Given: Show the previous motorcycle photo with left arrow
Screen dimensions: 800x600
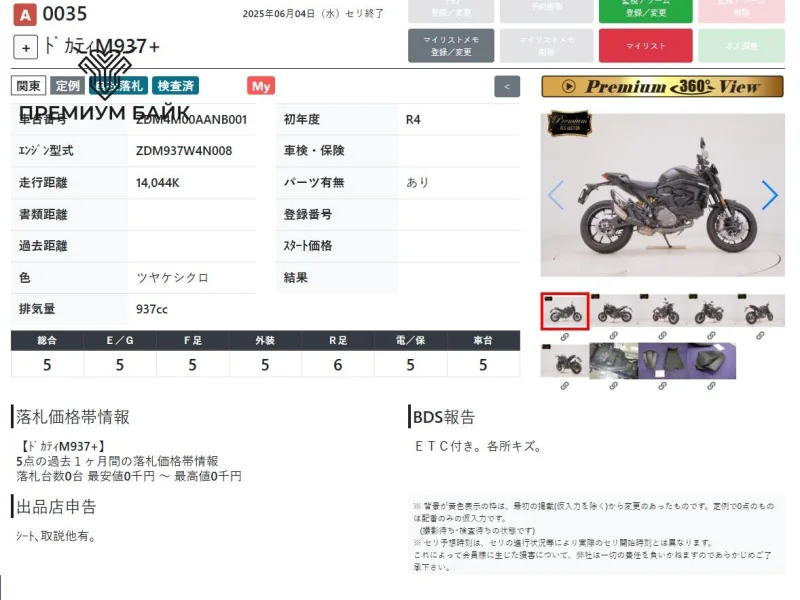Looking at the screenshot, I should 556,195.
